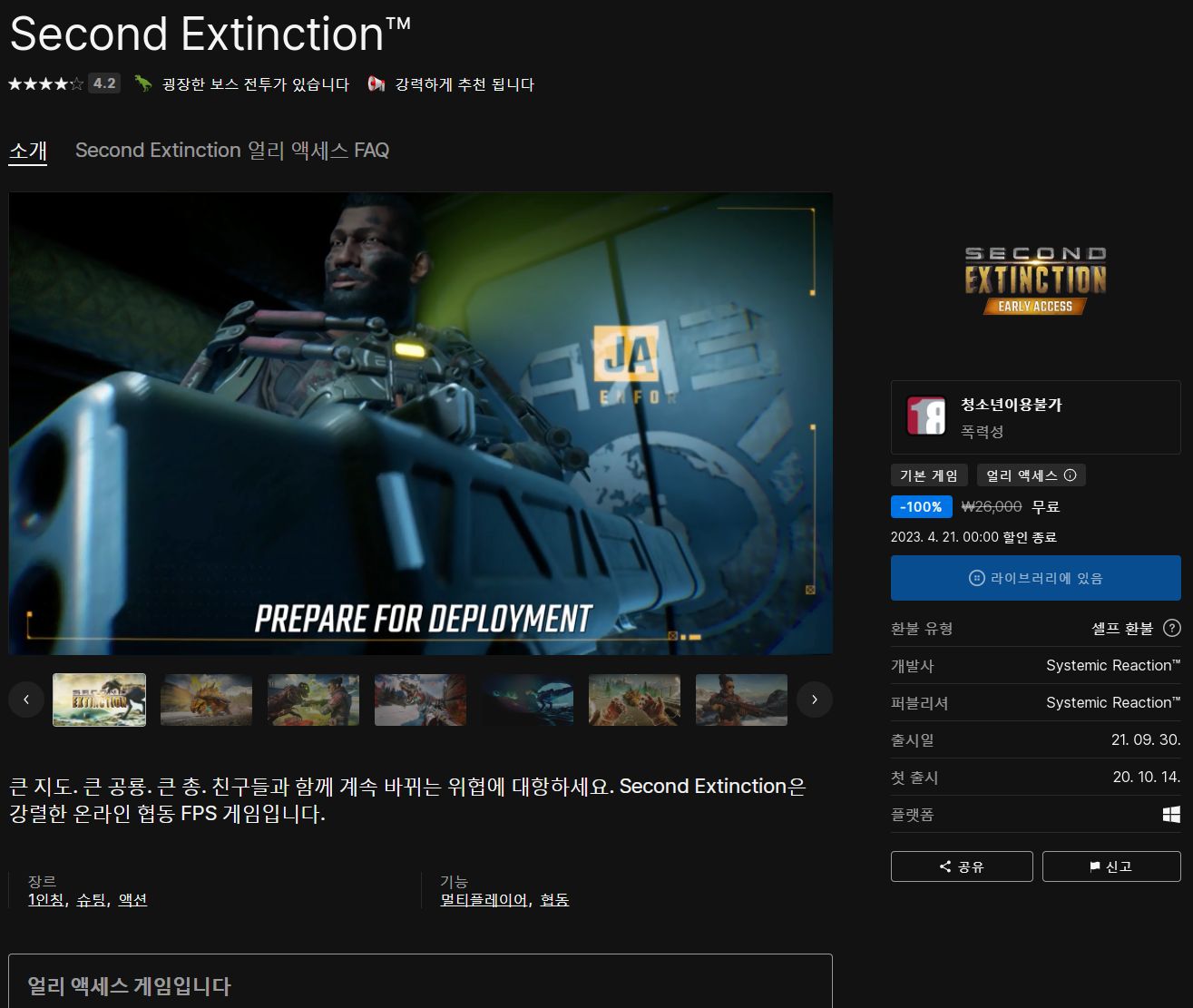Click the dinosaur icon beside boss battles text
1193x1008 pixels.
pos(143,83)
